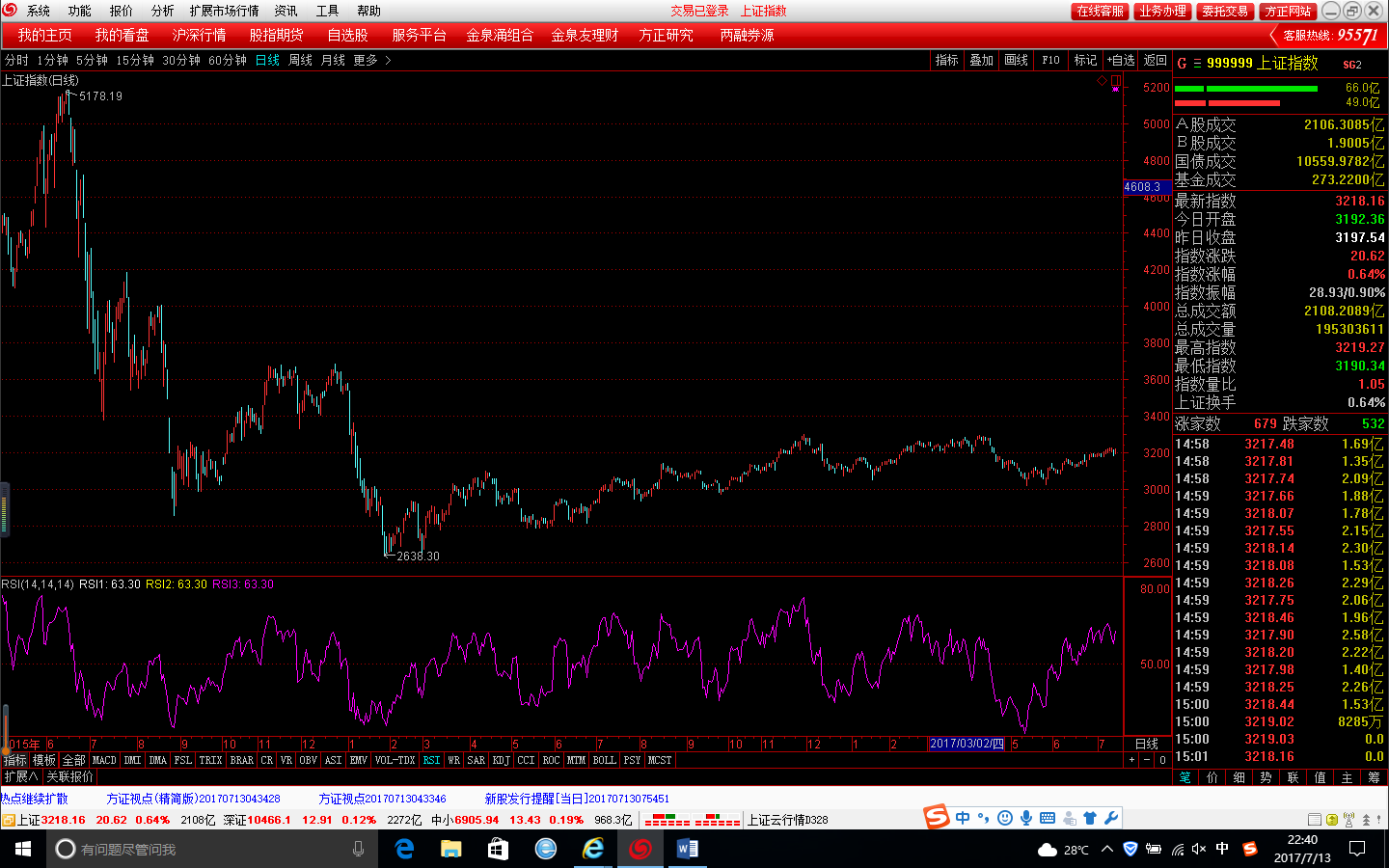Image resolution: width=1389 pixels, height=868 pixels.
Task: Click highlighted date 2017/03/02 marker
Action: point(967,744)
